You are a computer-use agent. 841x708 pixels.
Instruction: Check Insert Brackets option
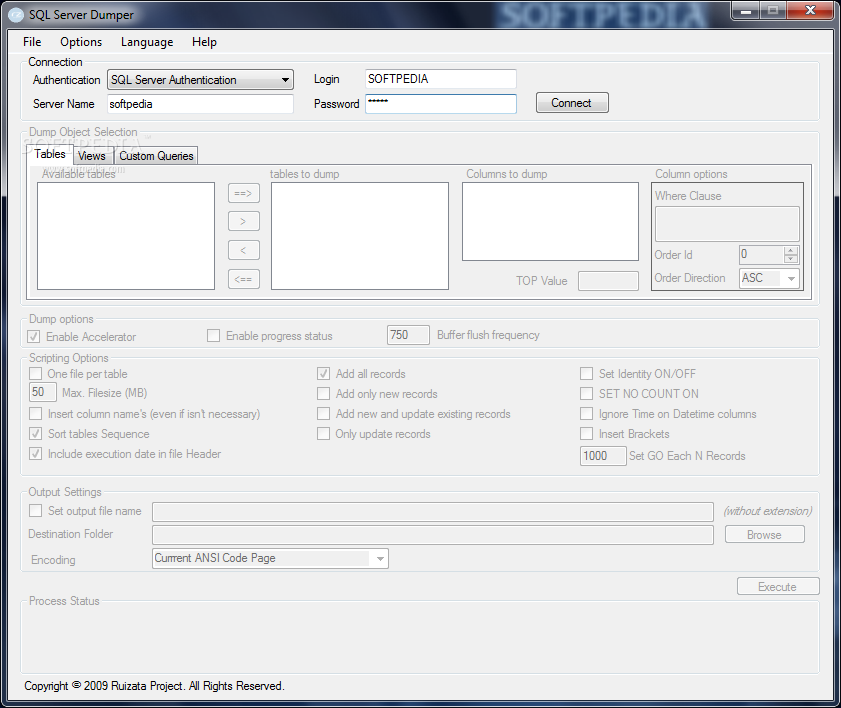pyautogui.click(x=587, y=434)
